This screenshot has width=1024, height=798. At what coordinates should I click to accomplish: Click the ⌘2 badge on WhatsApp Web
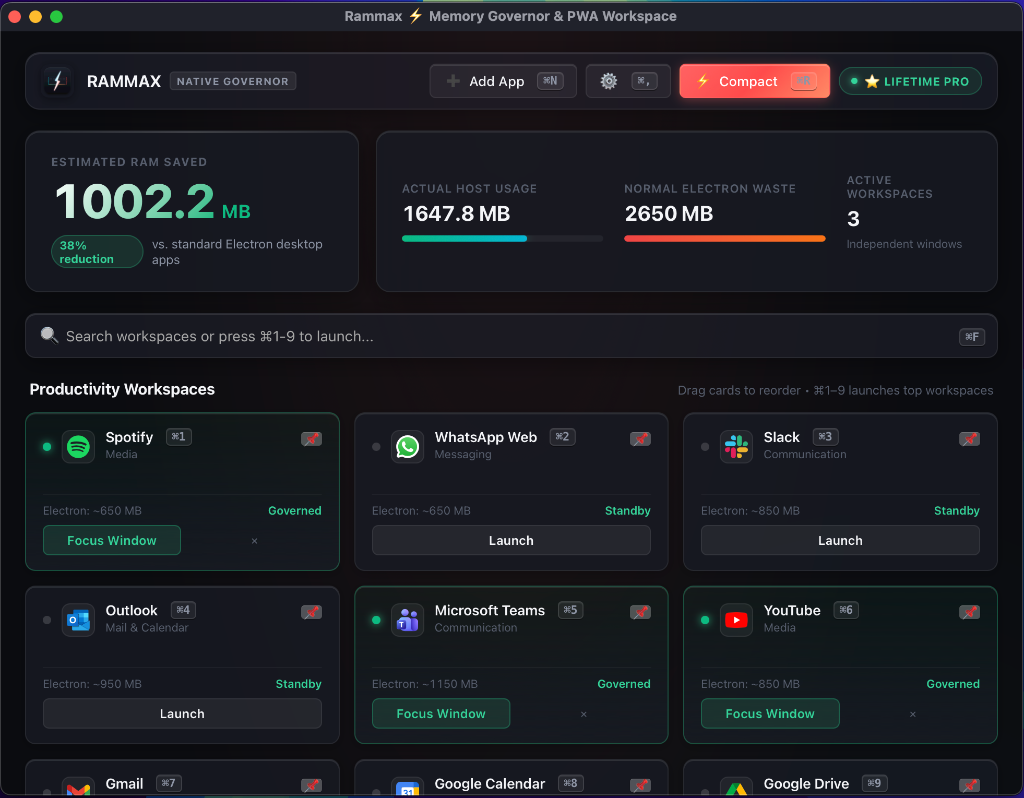pos(562,436)
